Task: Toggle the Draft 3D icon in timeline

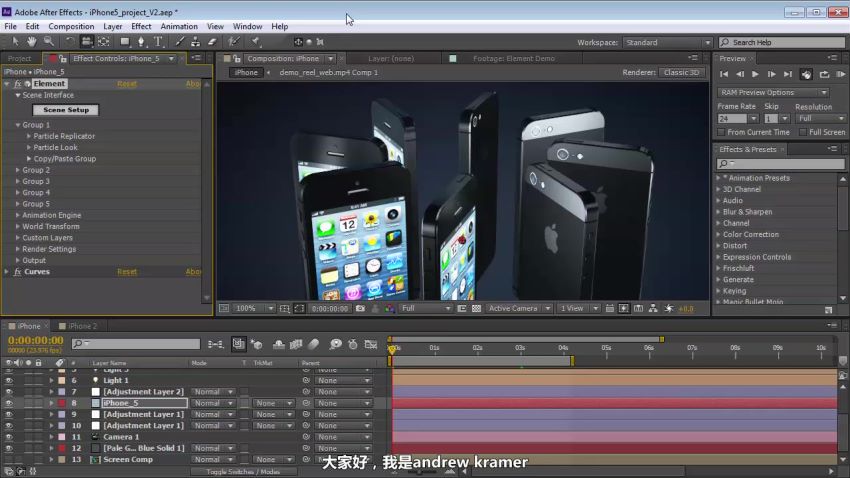Action: point(256,344)
